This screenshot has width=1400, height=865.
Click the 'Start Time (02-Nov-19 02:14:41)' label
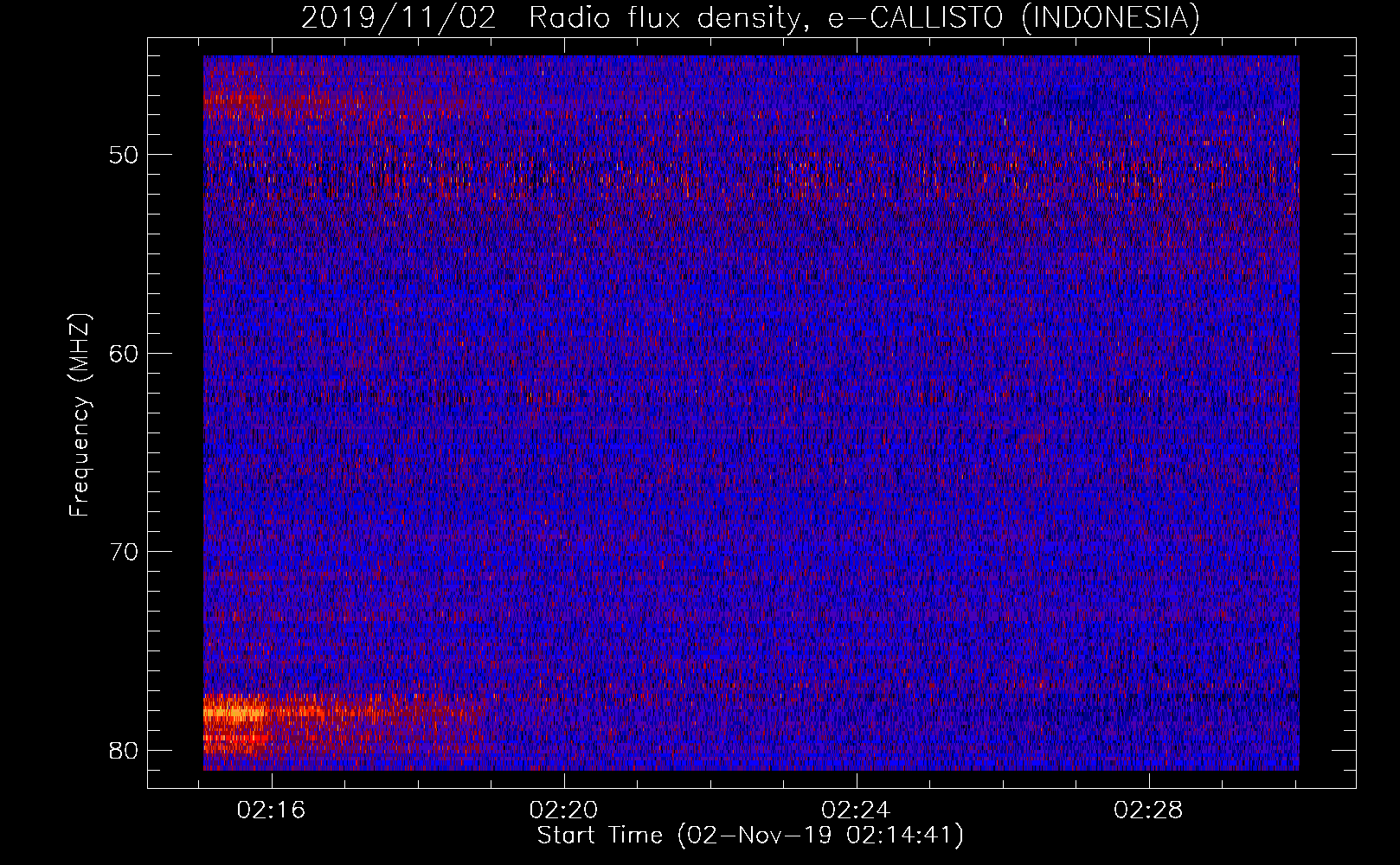point(750,836)
